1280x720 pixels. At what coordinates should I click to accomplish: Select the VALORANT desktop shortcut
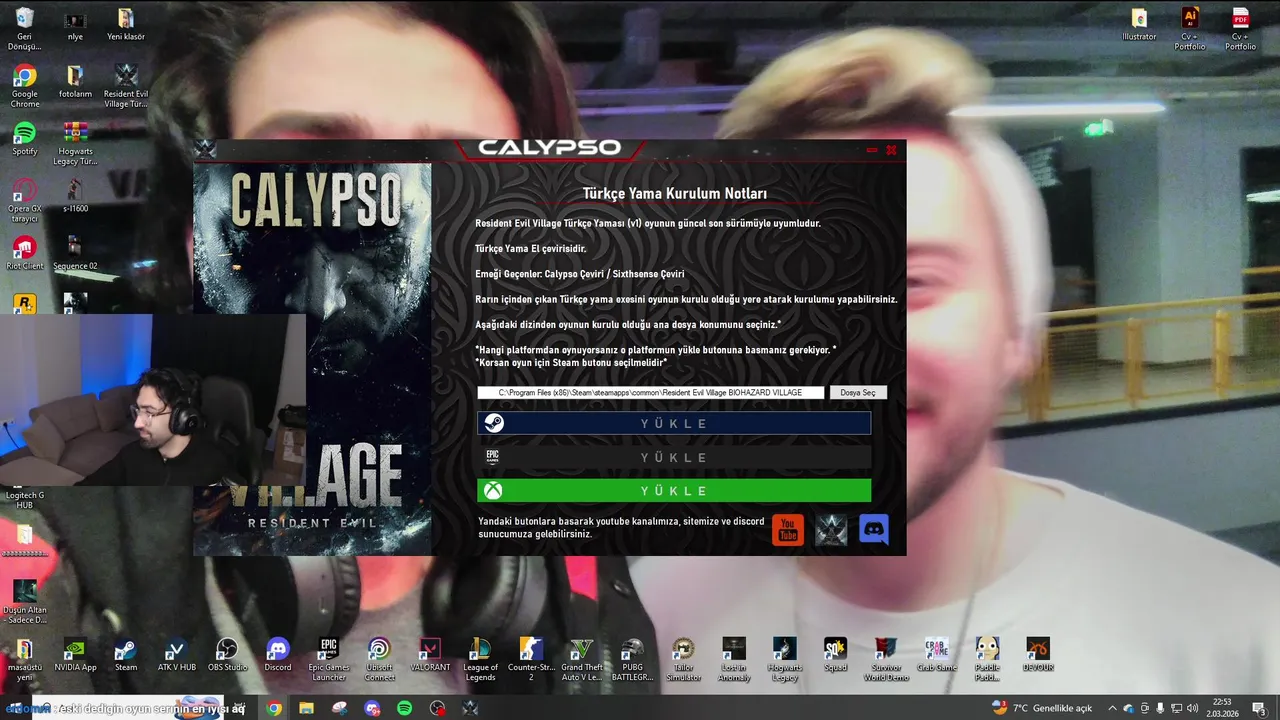430,655
